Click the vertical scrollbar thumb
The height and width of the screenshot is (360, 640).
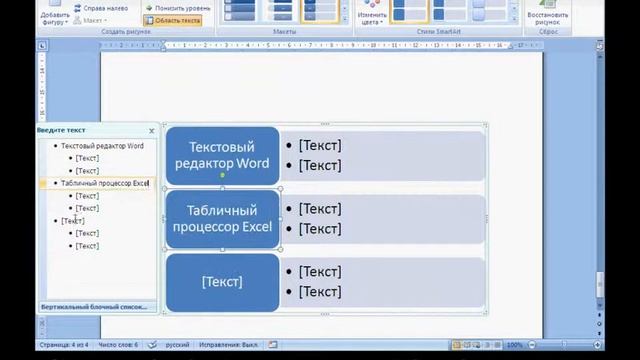pos(600,284)
